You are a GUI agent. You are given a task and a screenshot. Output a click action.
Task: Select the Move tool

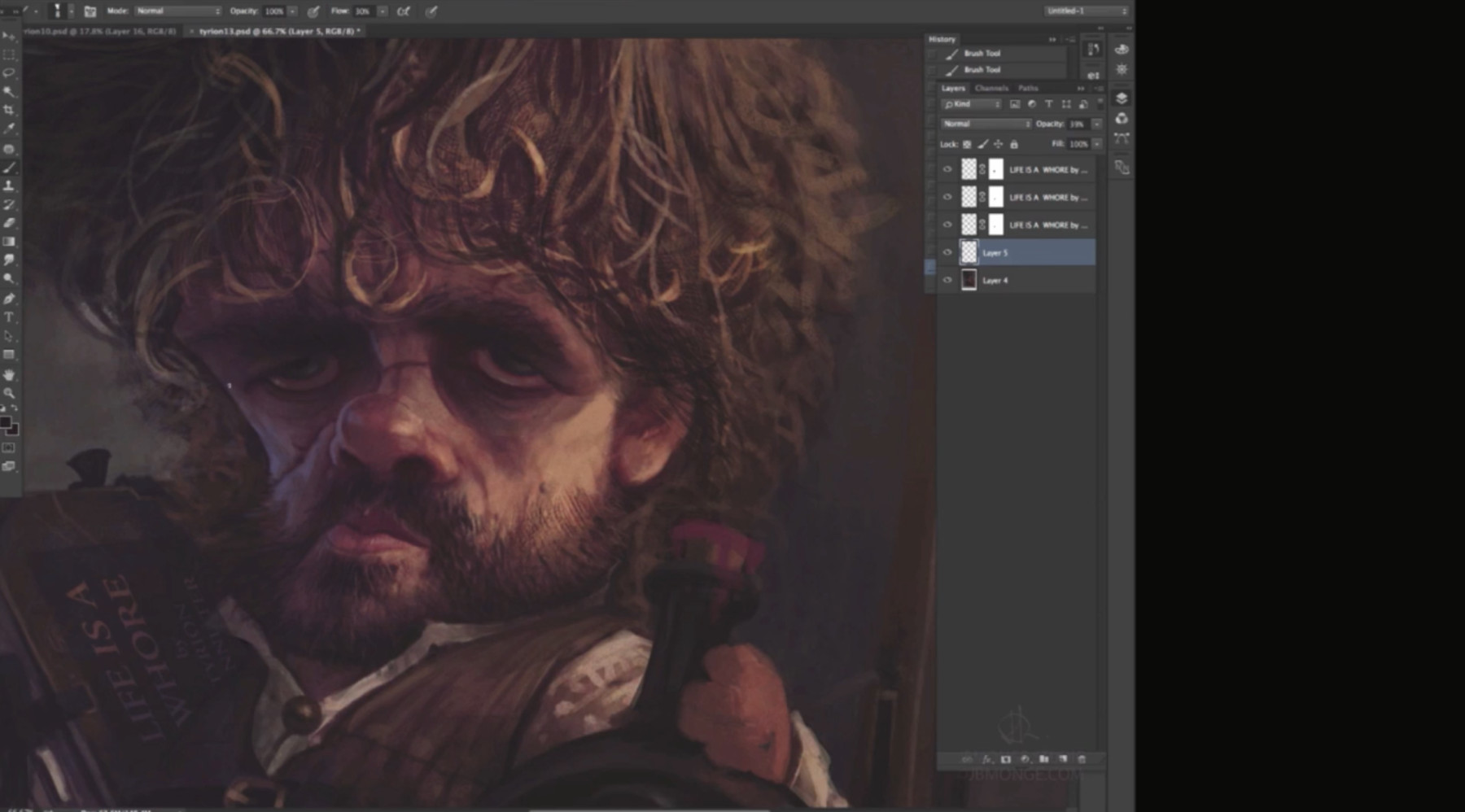[9, 37]
